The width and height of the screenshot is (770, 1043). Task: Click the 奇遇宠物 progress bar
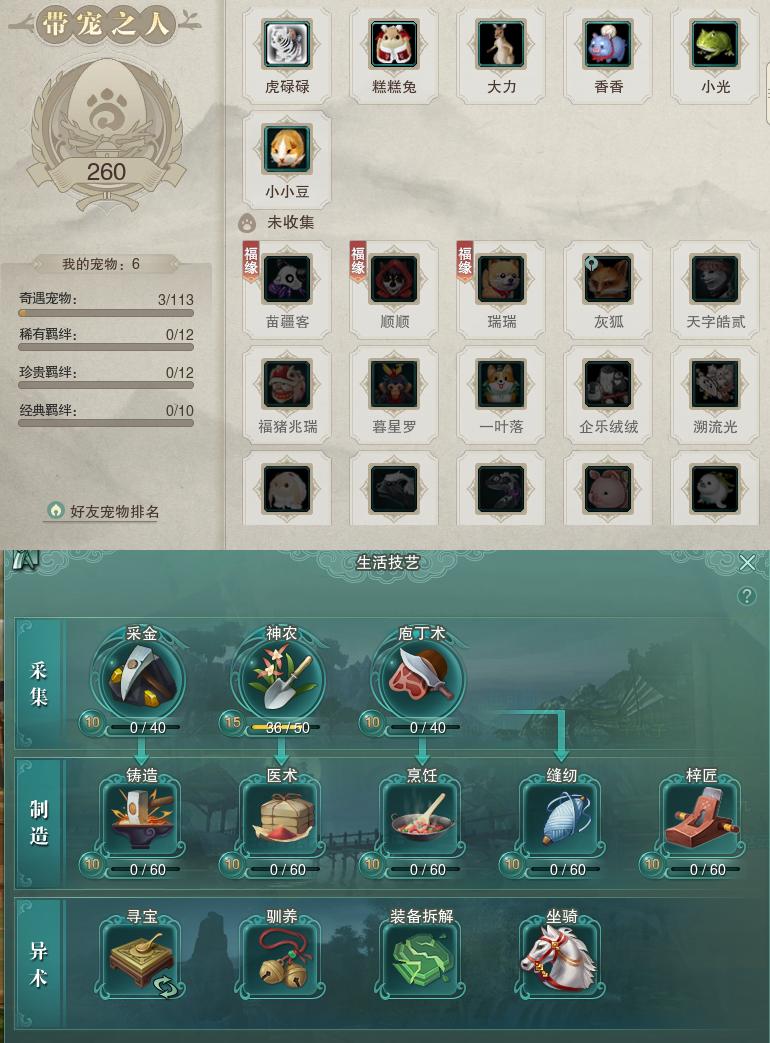[x=106, y=313]
